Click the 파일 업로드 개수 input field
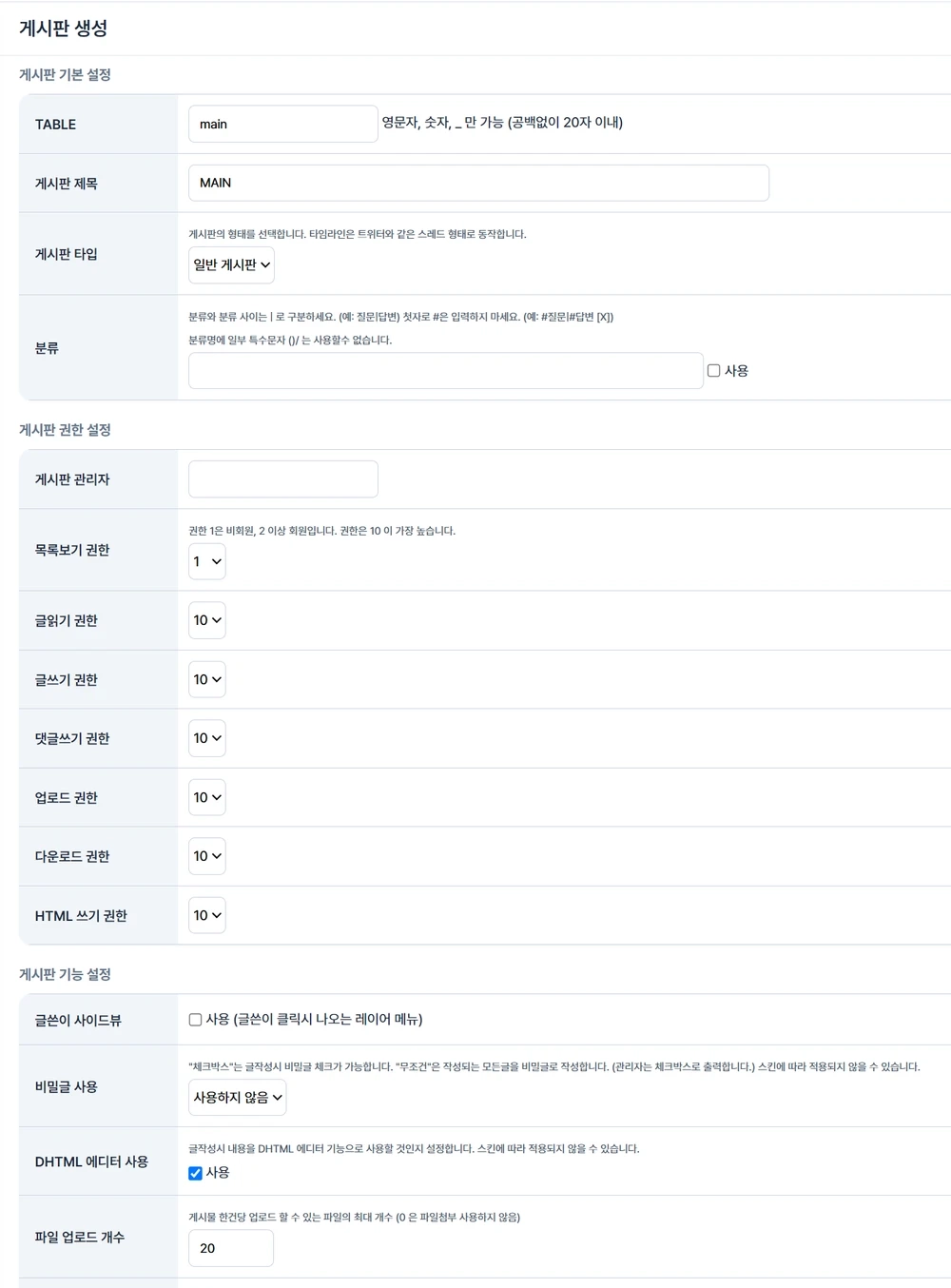Viewport: 951px width, 1288px height. [x=231, y=1248]
